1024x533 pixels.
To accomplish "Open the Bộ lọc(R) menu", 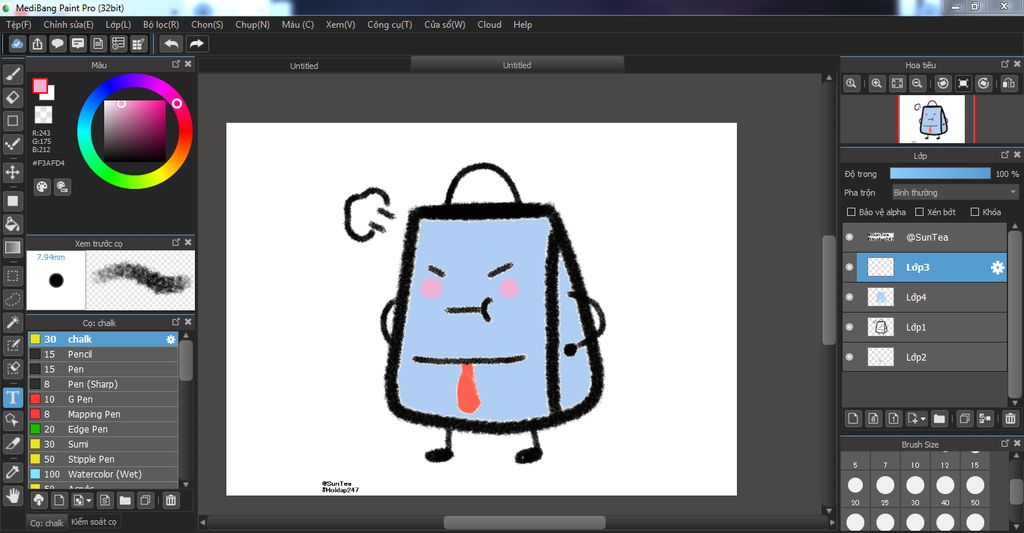I will coord(161,24).
